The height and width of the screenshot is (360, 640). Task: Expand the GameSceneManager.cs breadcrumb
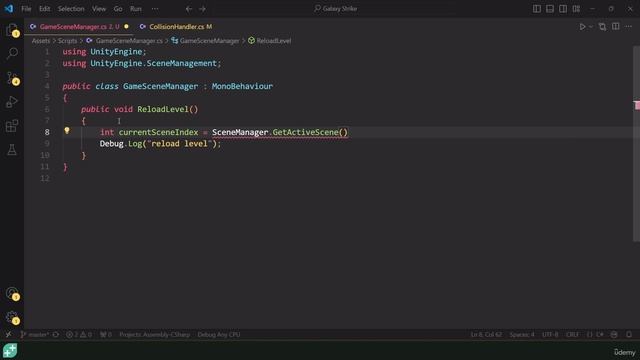point(124,40)
